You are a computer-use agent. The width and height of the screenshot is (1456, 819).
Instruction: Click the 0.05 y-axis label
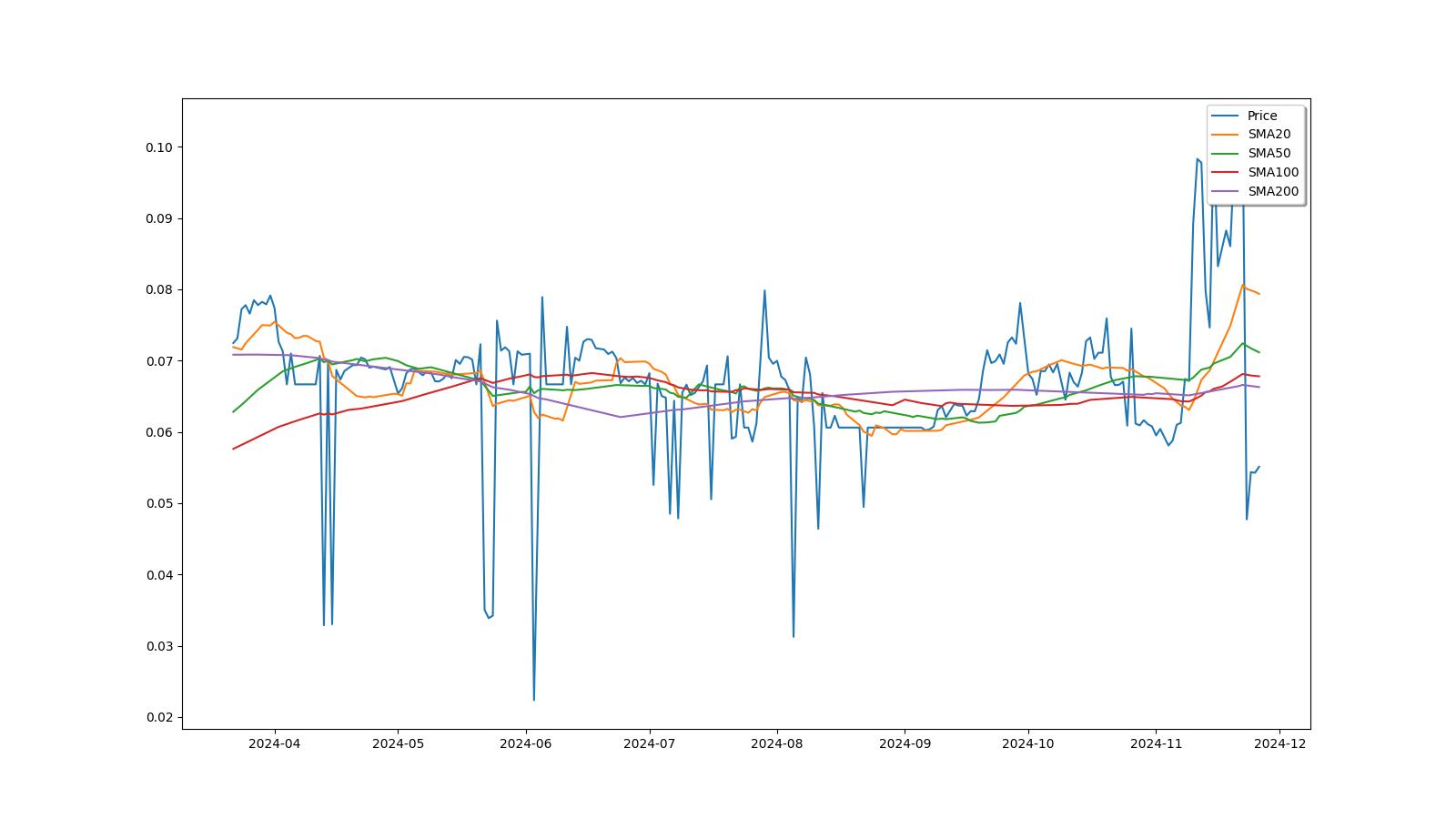pos(159,503)
